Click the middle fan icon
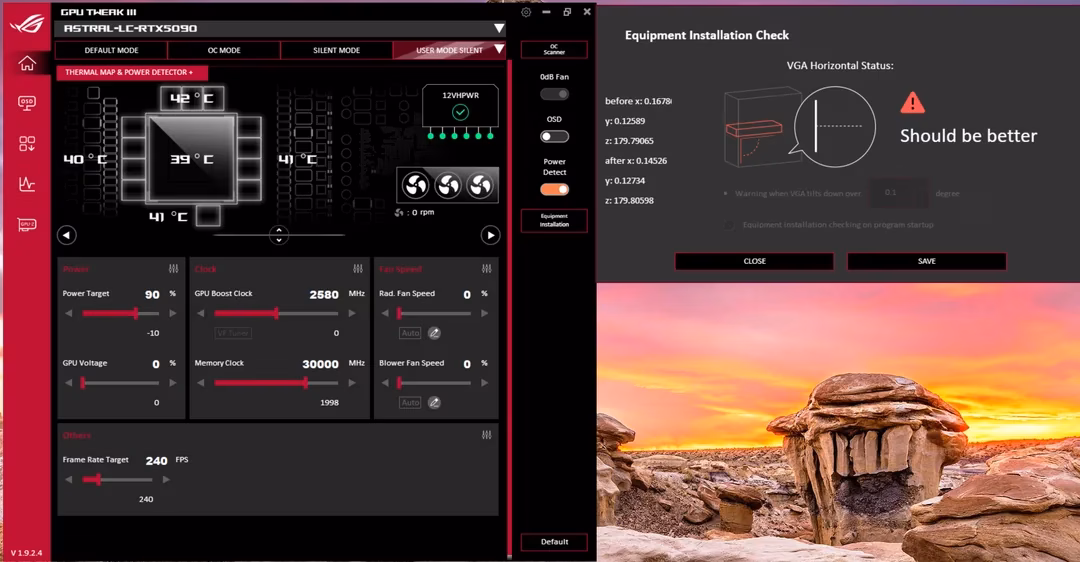 click(448, 185)
